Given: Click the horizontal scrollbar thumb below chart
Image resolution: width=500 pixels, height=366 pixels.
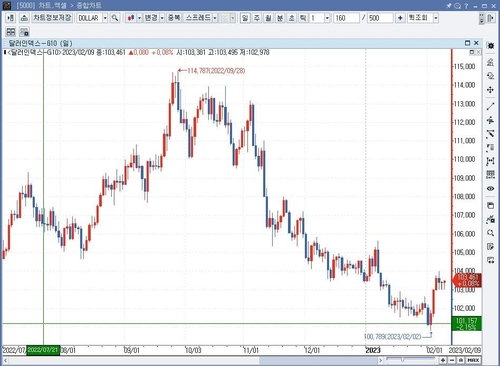Looking at the screenshot, I should click(x=318, y=360).
